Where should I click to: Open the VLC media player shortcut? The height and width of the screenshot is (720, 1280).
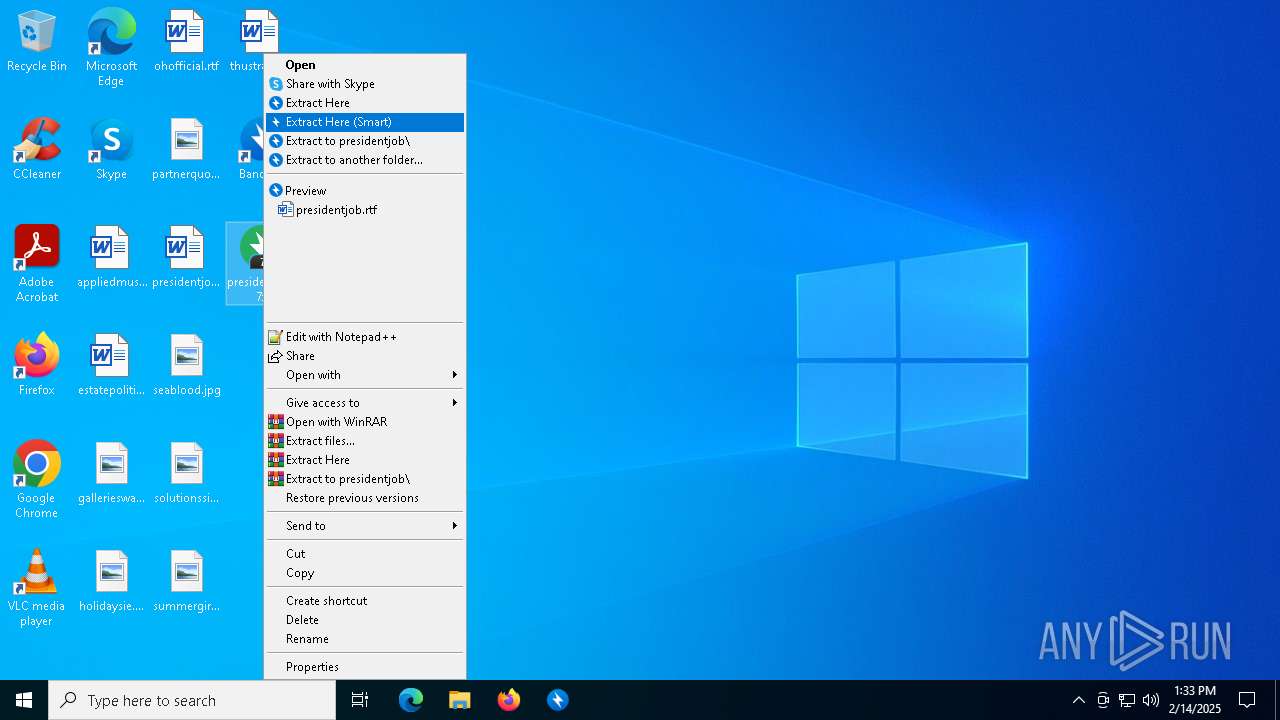pyautogui.click(x=37, y=588)
